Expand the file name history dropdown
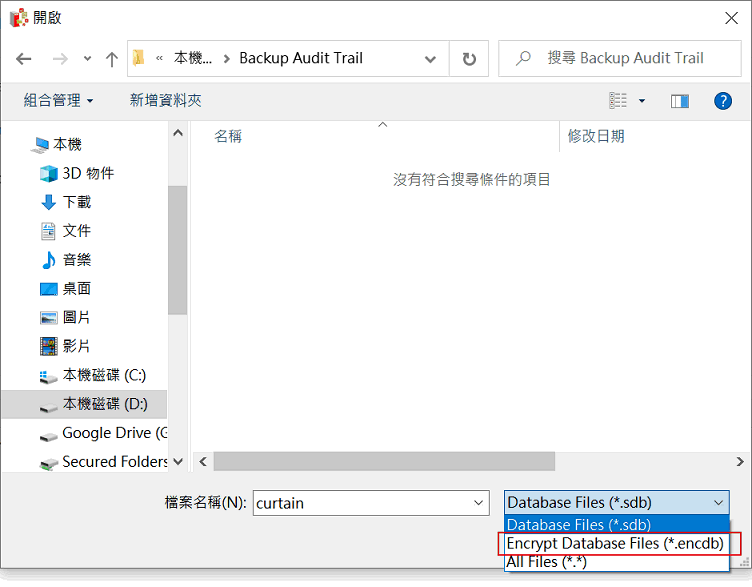 (x=479, y=503)
